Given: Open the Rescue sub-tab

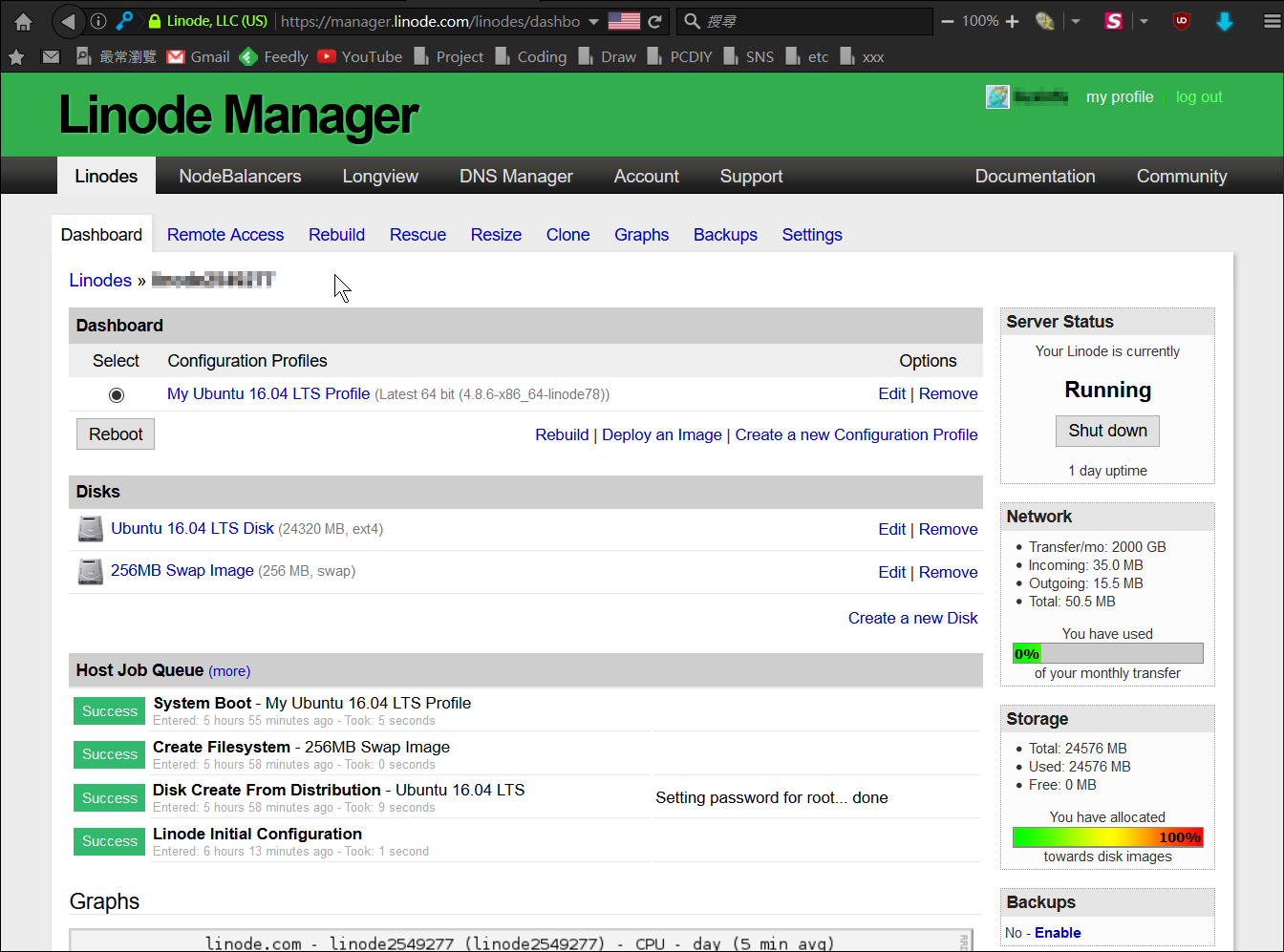Looking at the screenshot, I should click(x=417, y=235).
